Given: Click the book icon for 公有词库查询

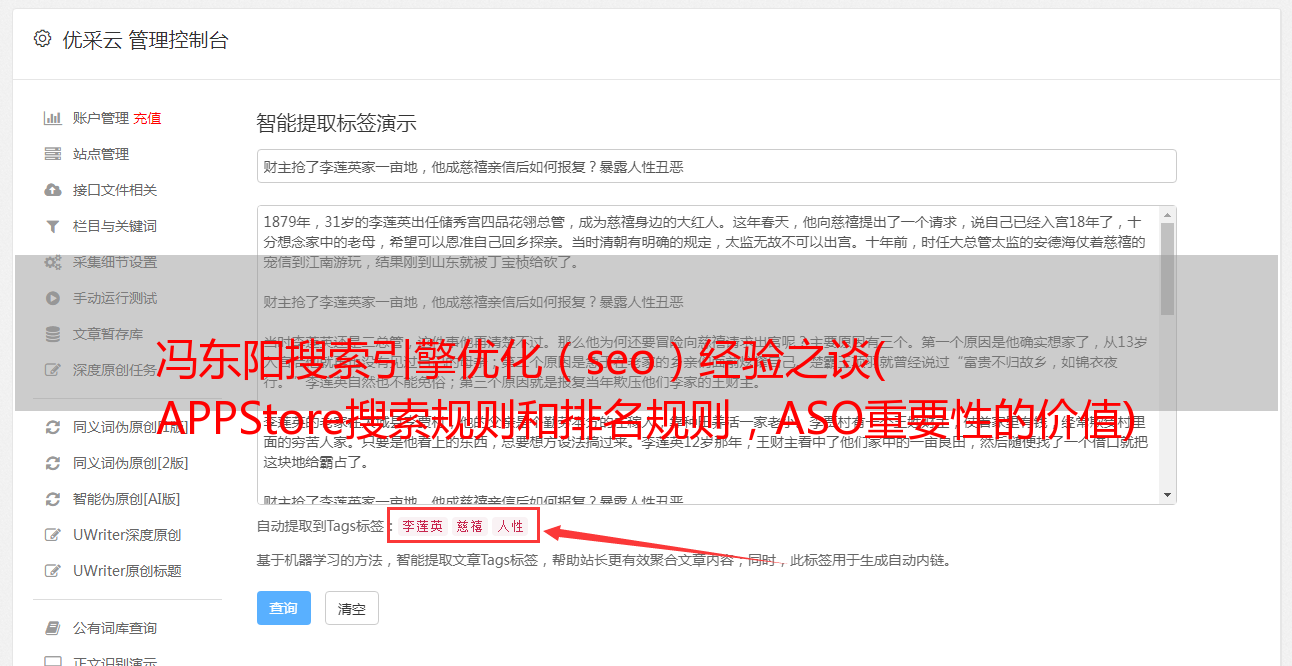Looking at the screenshot, I should click(x=53, y=628).
